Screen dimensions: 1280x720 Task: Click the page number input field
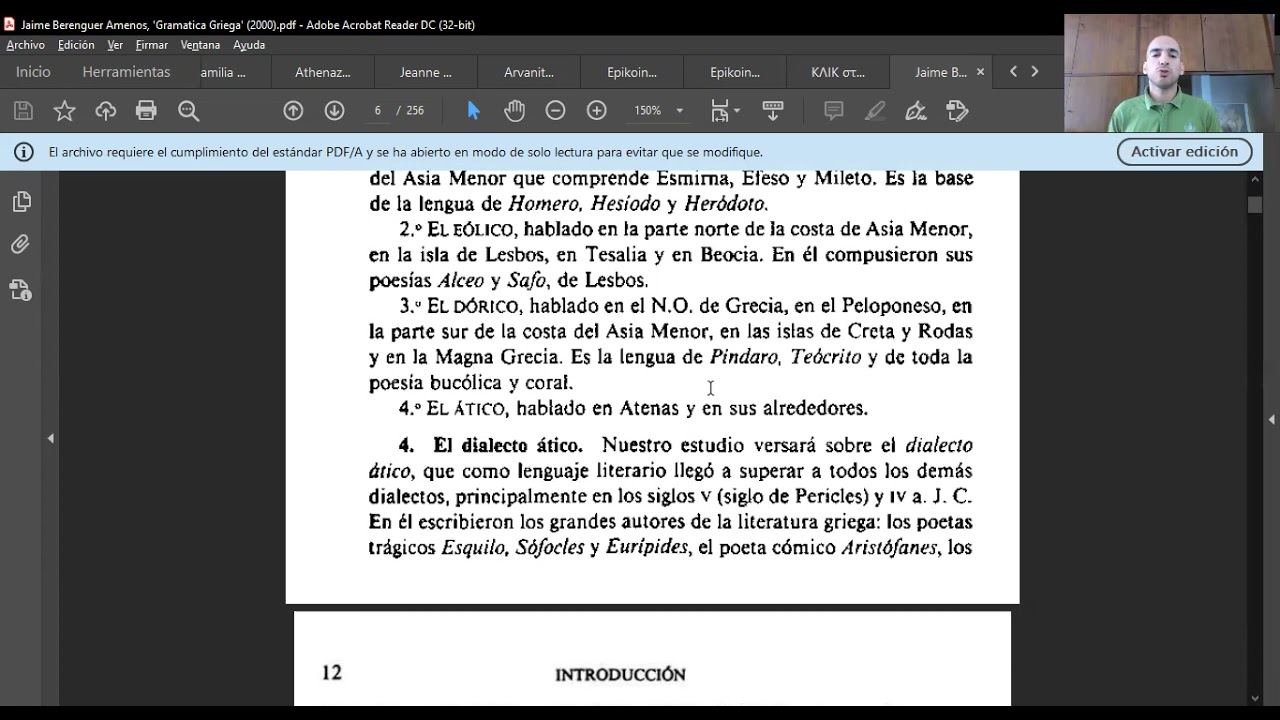point(377,111)
